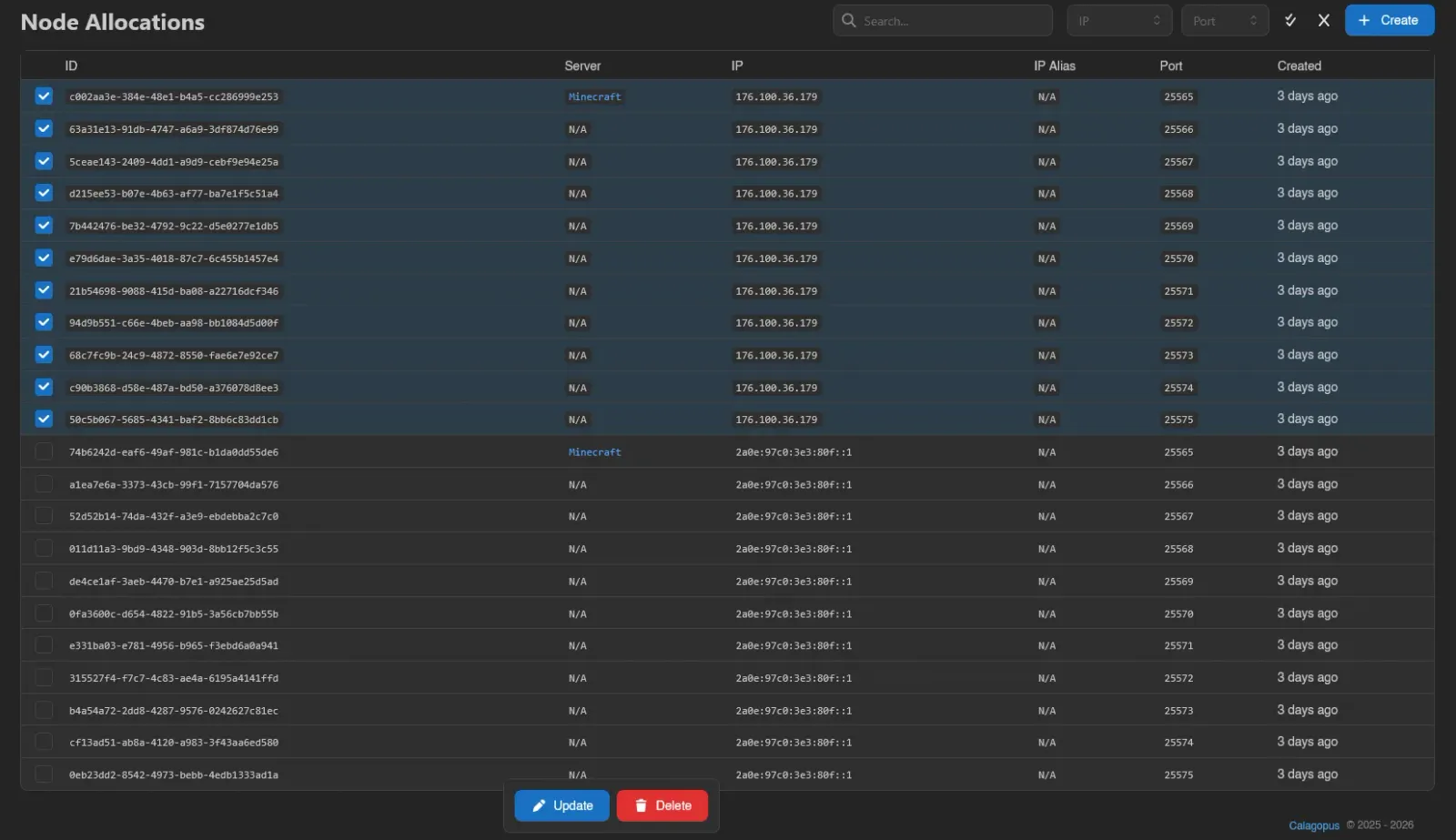The height and width of the screenshot is (840, 1456).
Task: Open the Minecraft server link for 2a0e:97c0:3e3:80f::1
Action: [x=594, y=452]
